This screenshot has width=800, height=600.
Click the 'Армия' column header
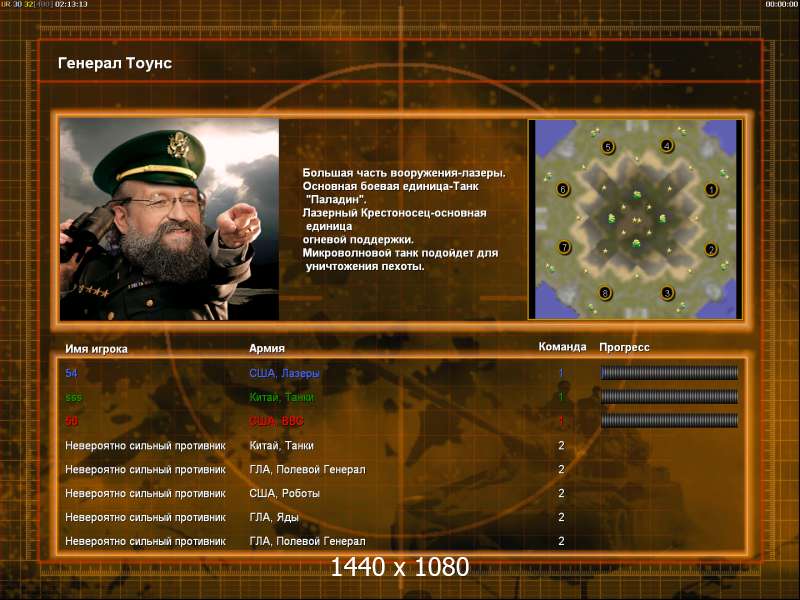267,348
